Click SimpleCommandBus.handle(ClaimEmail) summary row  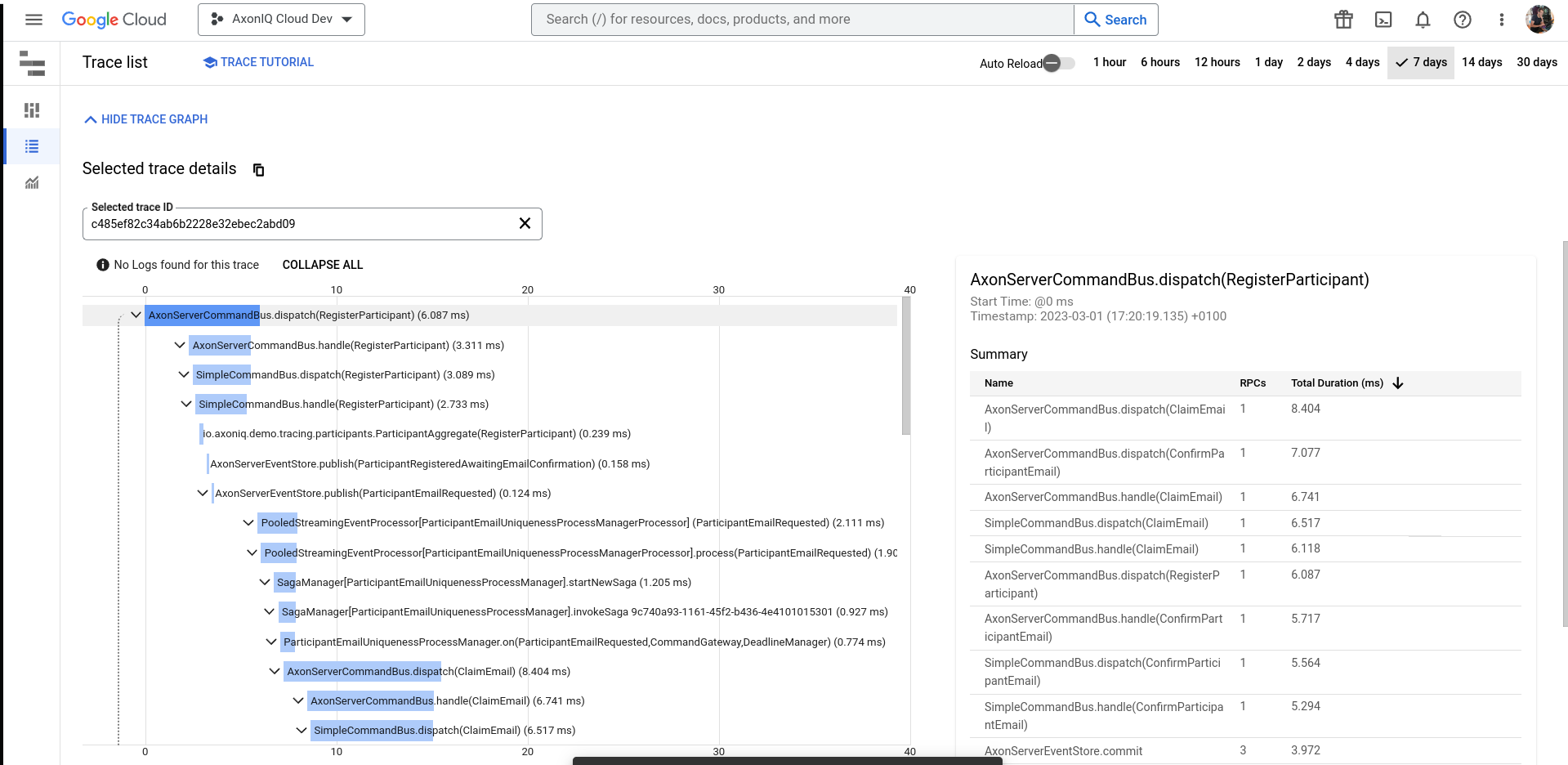pos(1245,549)
